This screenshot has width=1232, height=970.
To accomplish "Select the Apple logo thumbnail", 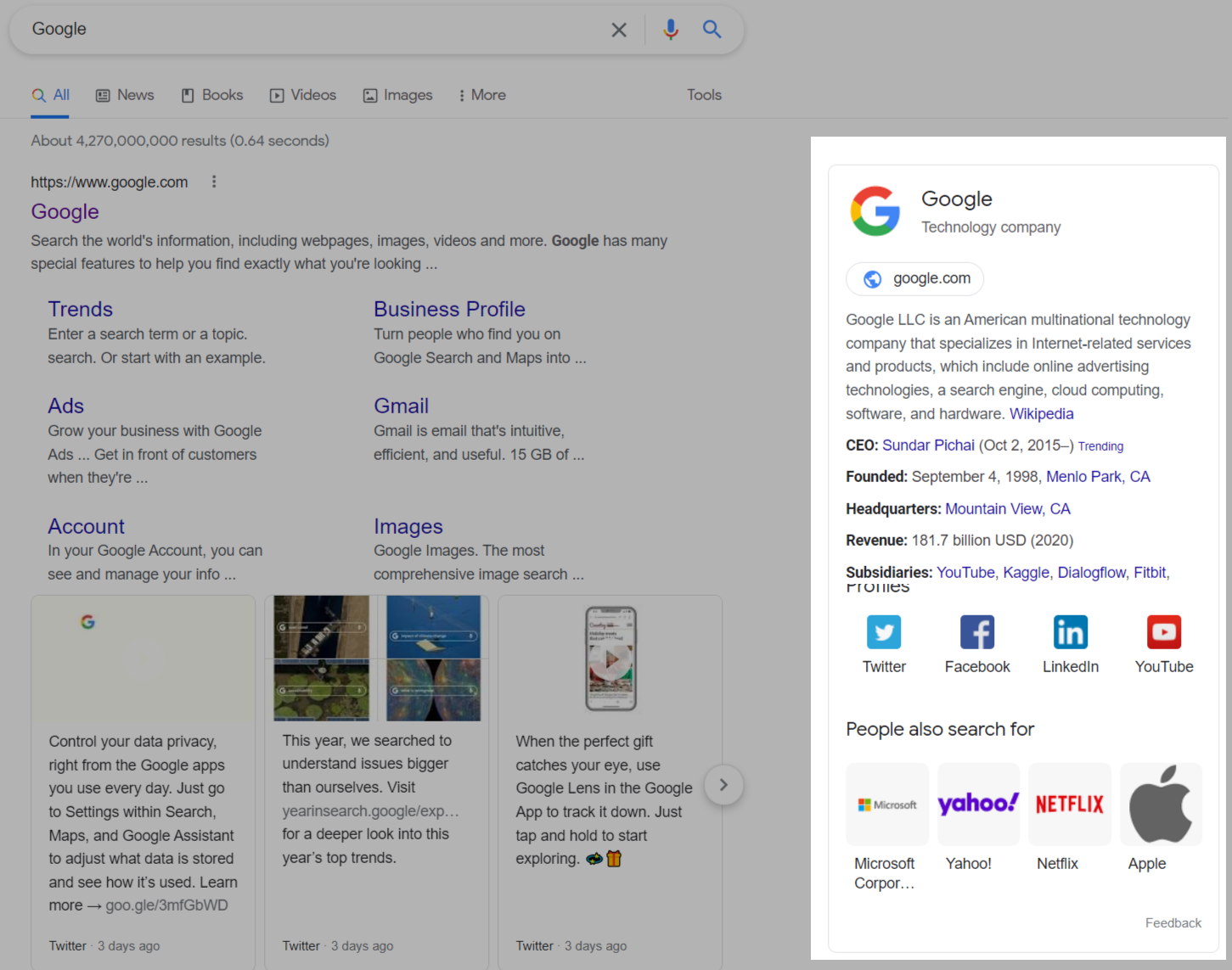I will (1161, 805).
